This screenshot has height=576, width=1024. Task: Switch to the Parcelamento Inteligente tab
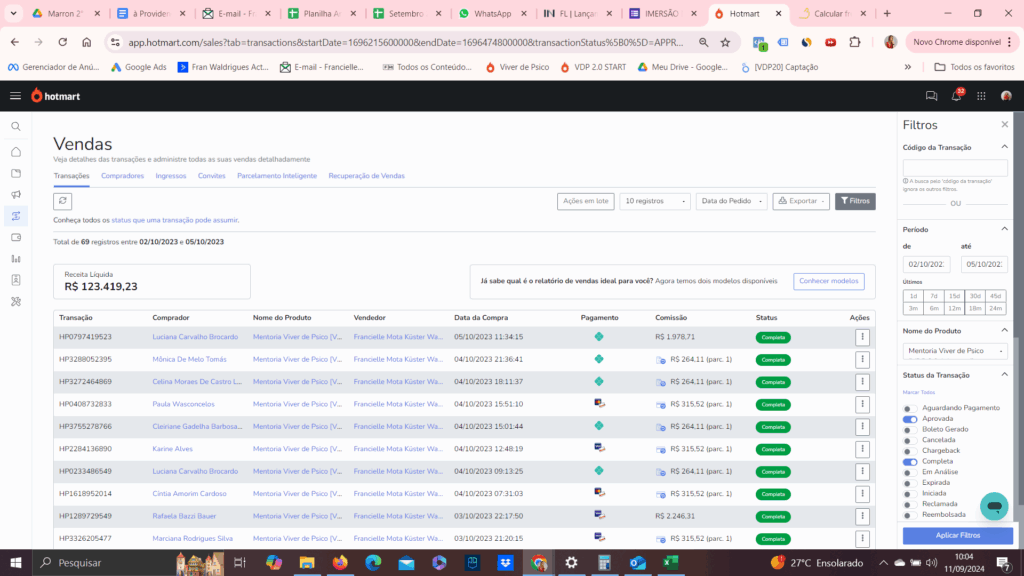pos(277,176)
